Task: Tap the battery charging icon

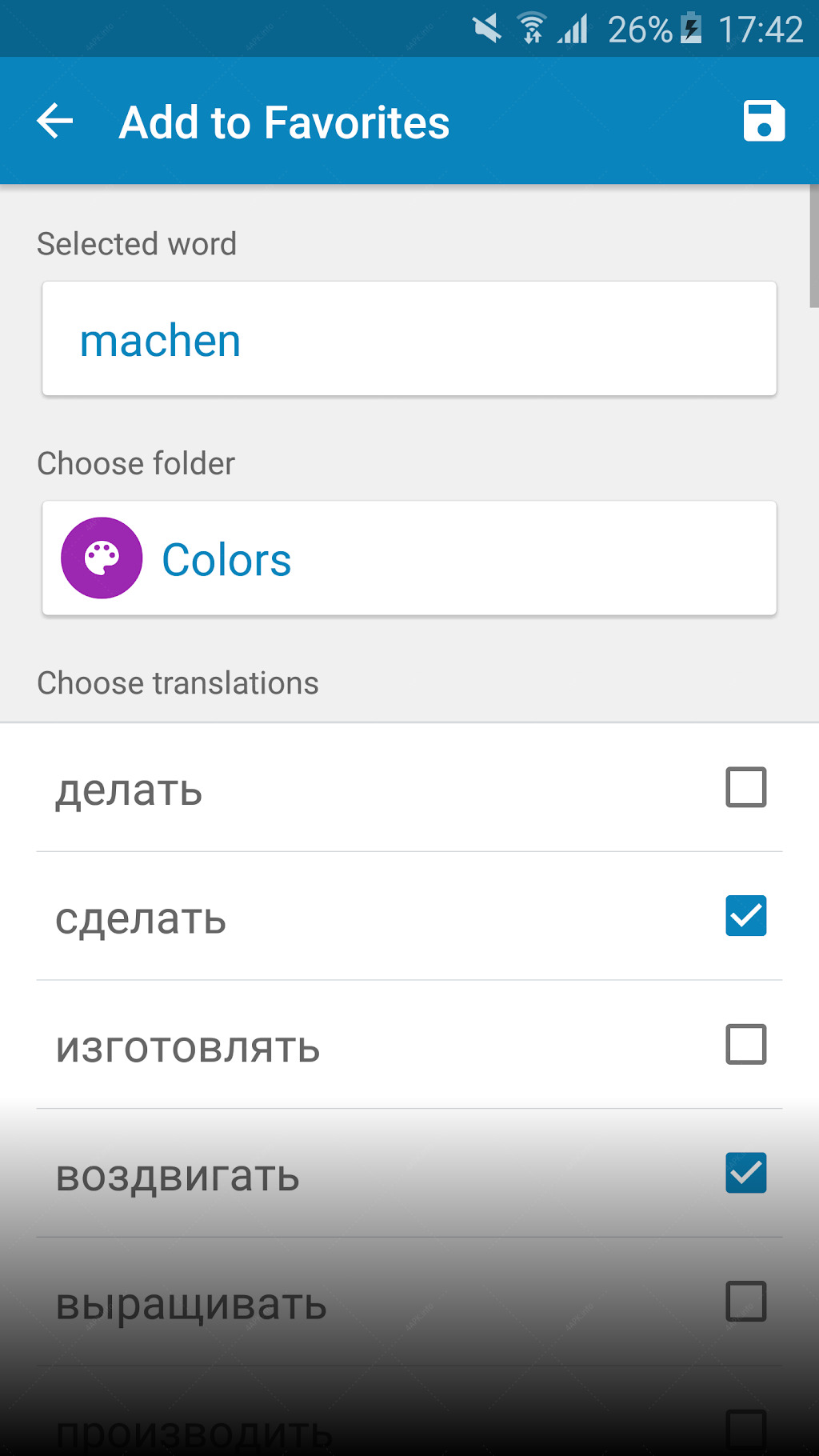Action: click(x=691, y=29)
